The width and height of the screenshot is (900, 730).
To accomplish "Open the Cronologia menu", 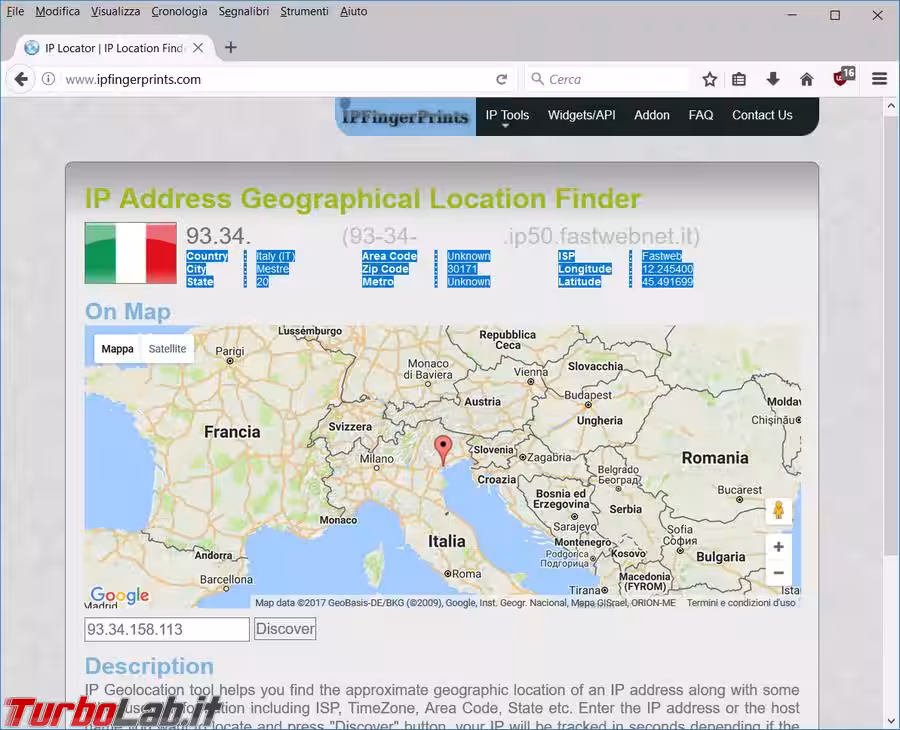I will (179, 12).
